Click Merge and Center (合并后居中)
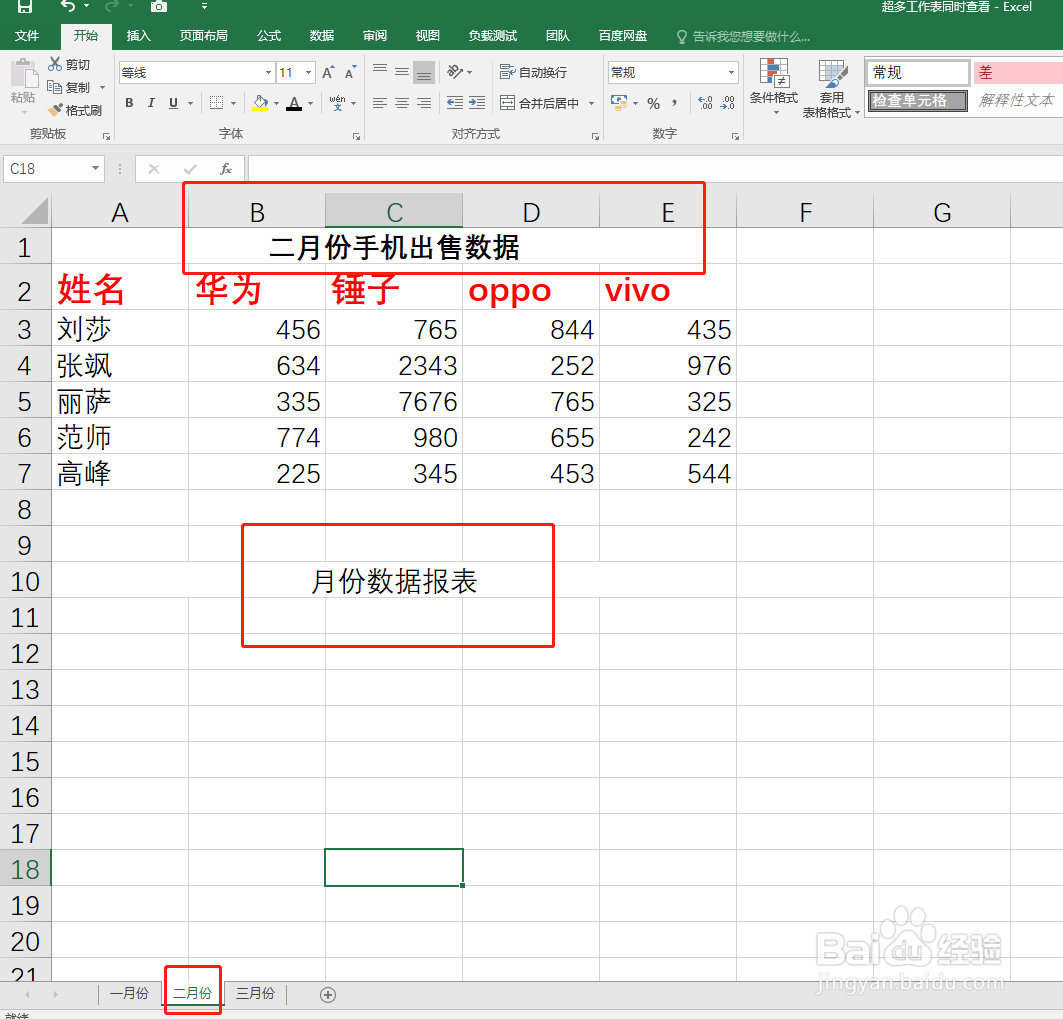 540,103
